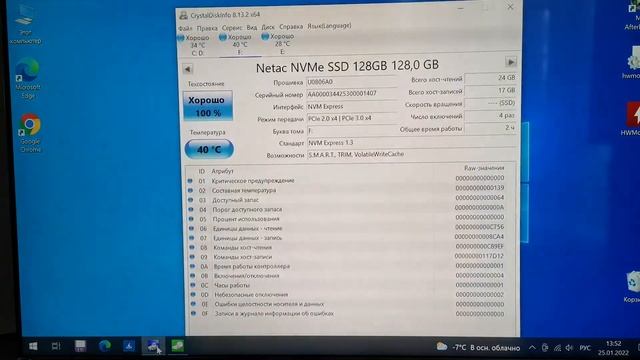Select attribute 06 Единицы данных - чтение row
The width and height of the screenshot is (640, 360).
point(347,228)
